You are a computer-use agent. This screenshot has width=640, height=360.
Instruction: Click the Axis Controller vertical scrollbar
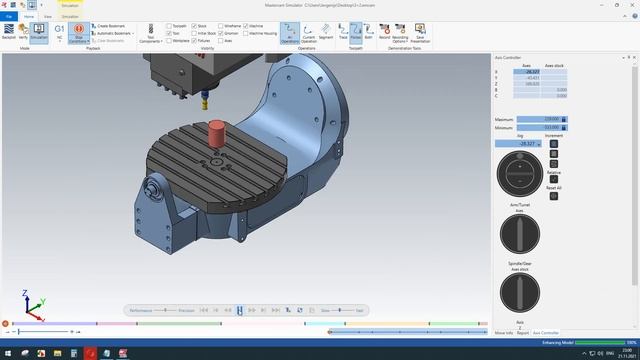pos(635,176)
